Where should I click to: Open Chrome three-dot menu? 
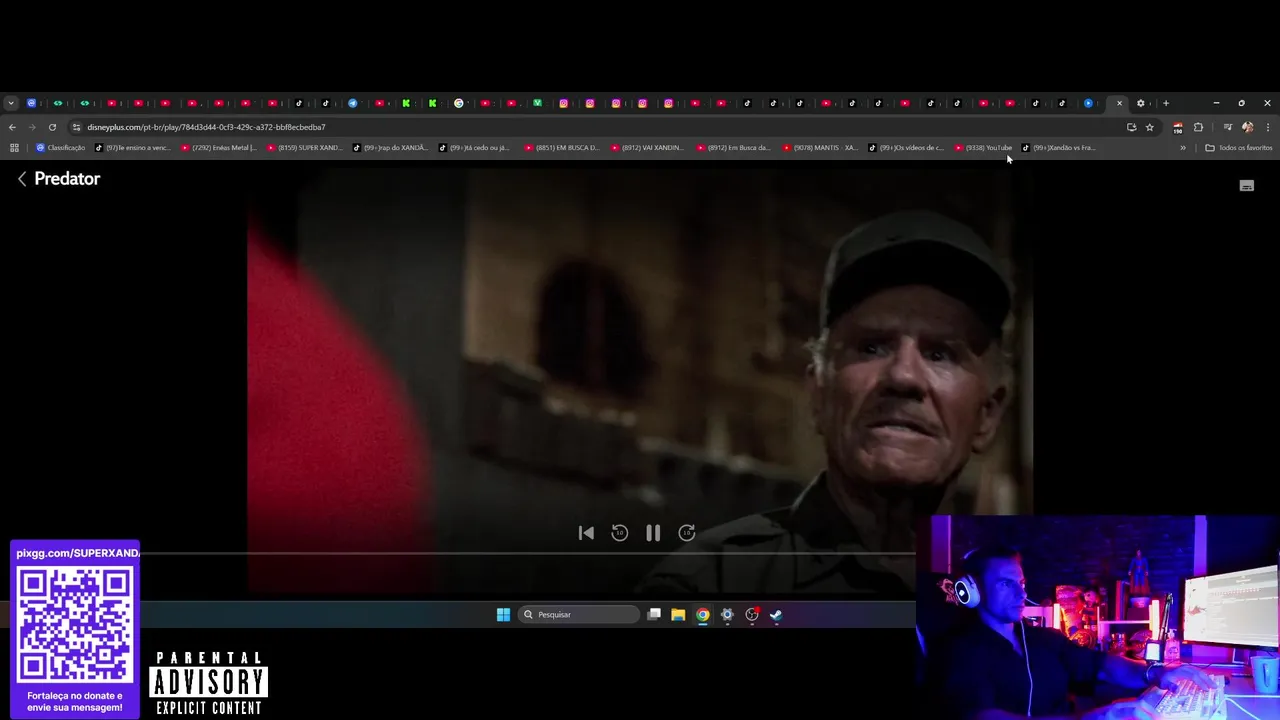[x=1268, y=127]
